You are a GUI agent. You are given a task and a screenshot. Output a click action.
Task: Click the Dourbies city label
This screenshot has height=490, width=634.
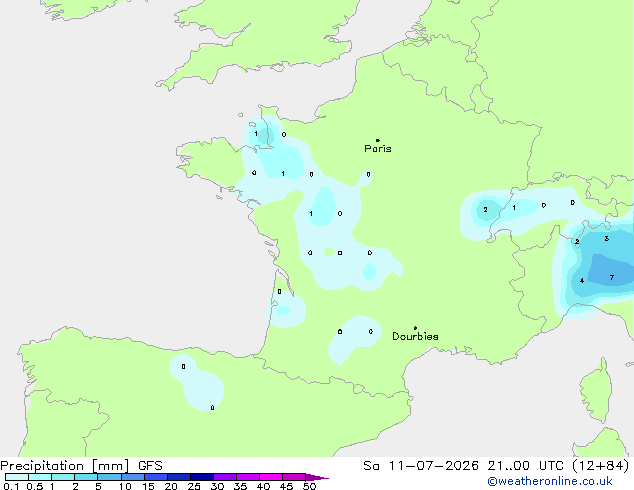(x=415, y=336)
